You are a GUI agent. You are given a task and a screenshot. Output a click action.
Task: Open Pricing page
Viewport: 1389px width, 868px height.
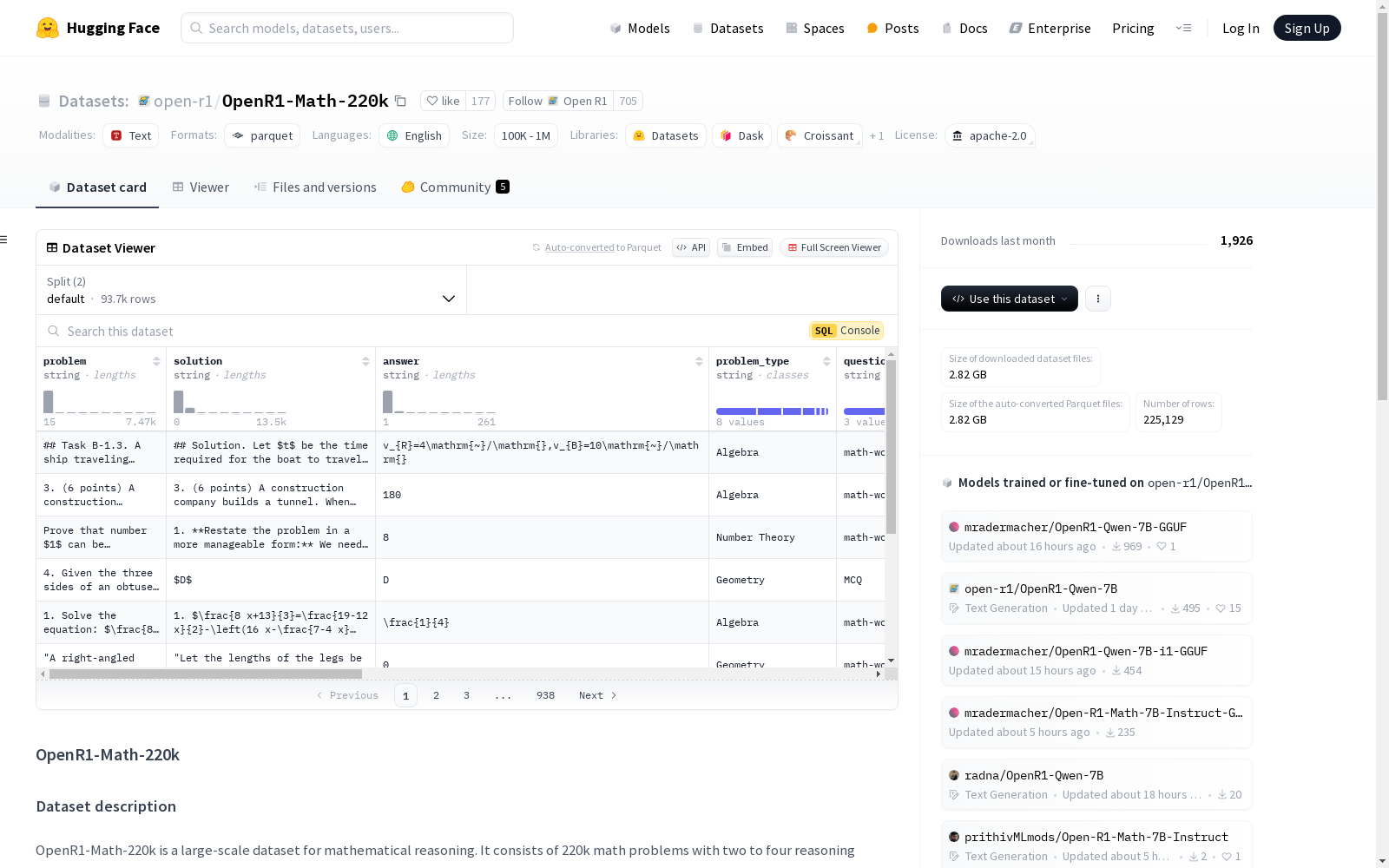(1133, 28)
